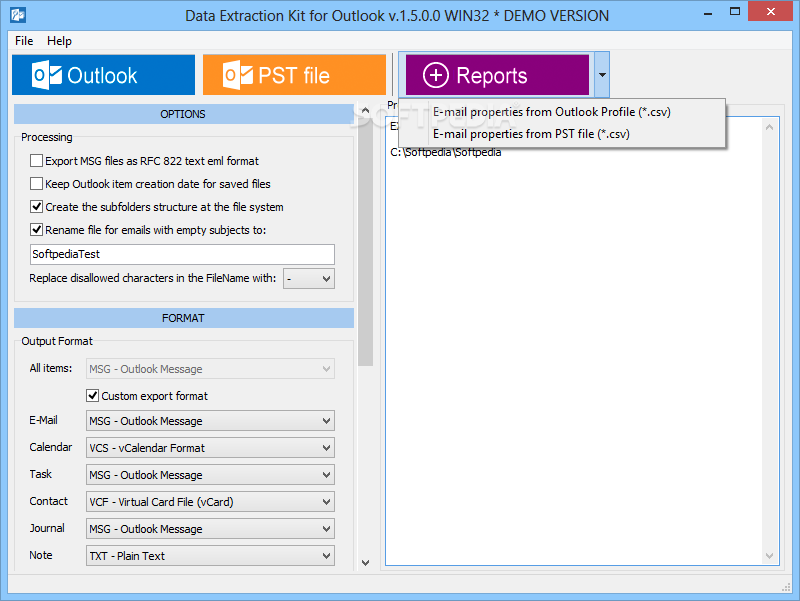Open the Note format dropdown
Screen dimensions: 800x601
tap(210, 556)
